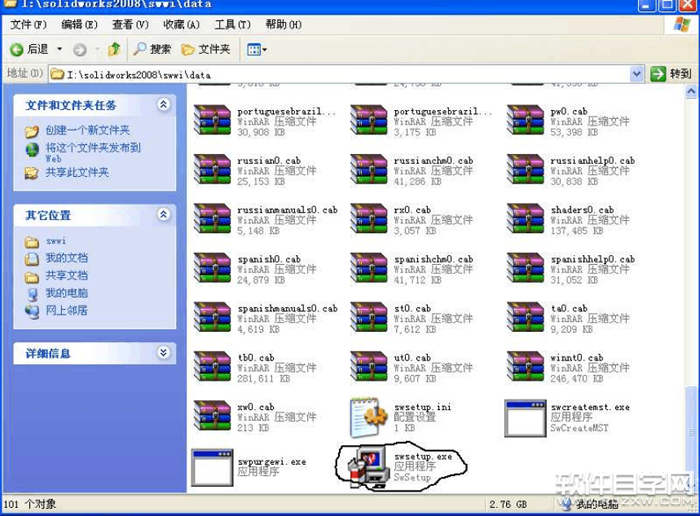Open the Views dropdown button
The image size is (700, 516).
pos(257,49)
